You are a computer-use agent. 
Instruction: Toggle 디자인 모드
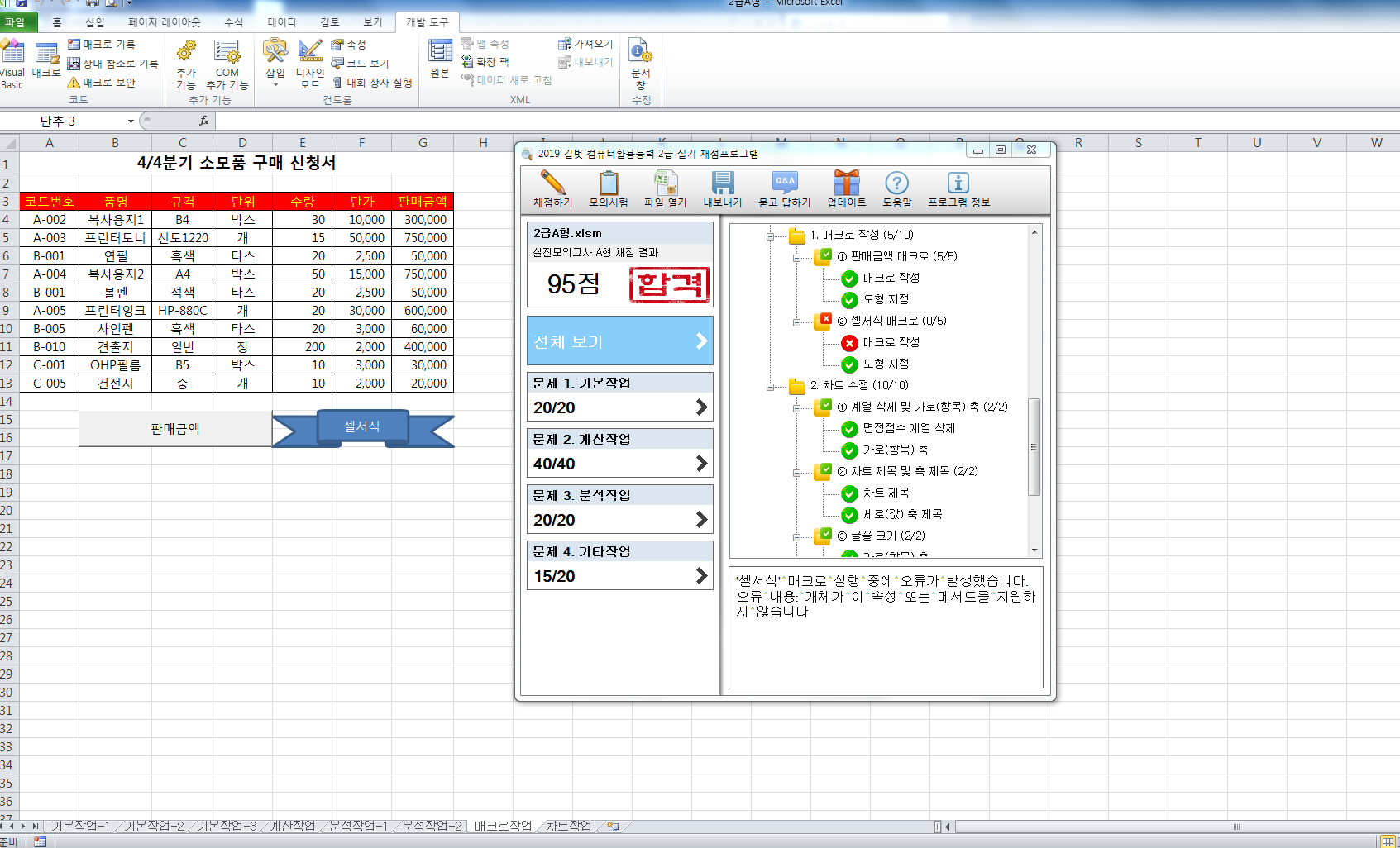[x=310, y=64]
